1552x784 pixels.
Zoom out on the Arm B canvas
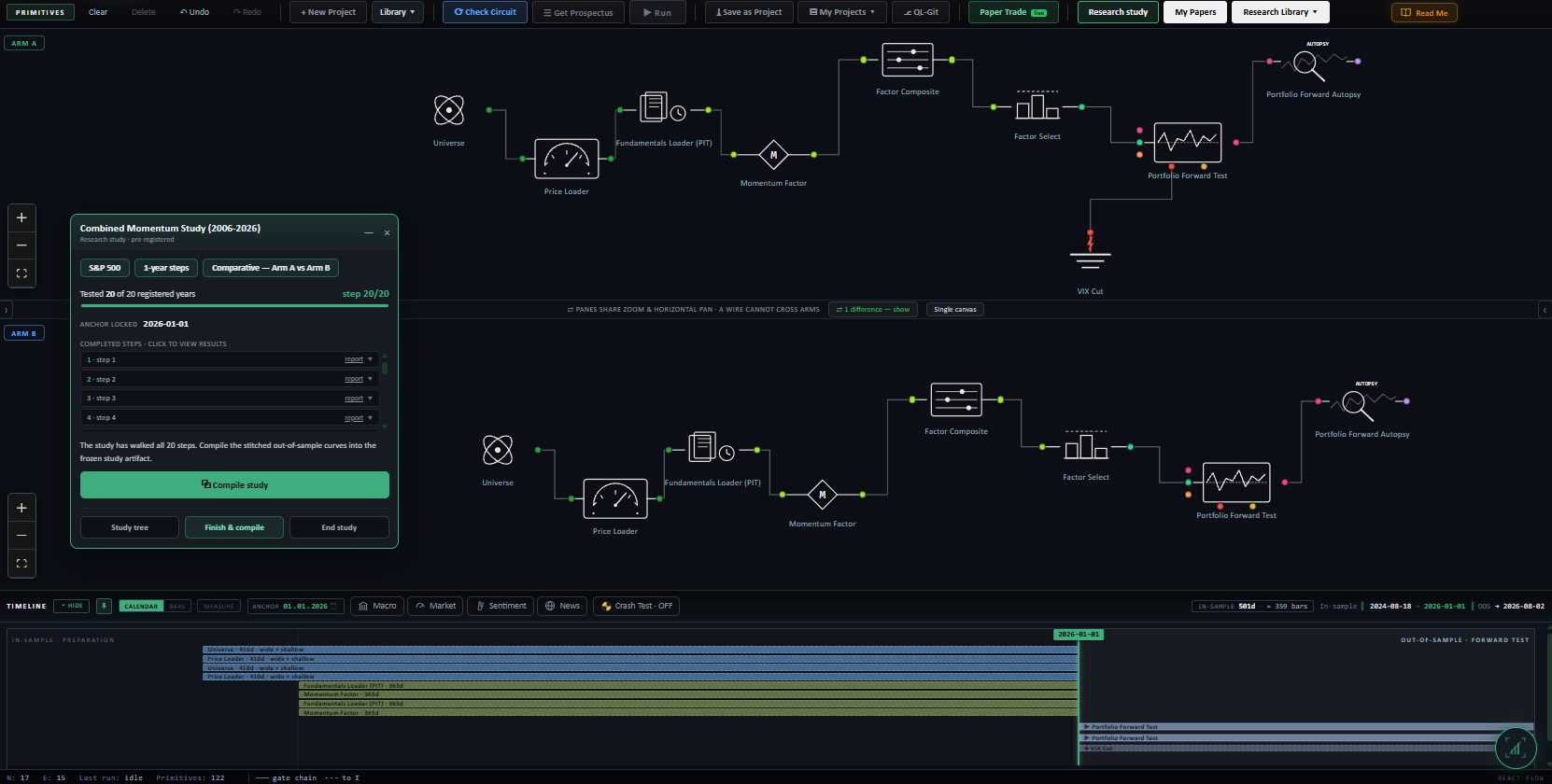21,536
